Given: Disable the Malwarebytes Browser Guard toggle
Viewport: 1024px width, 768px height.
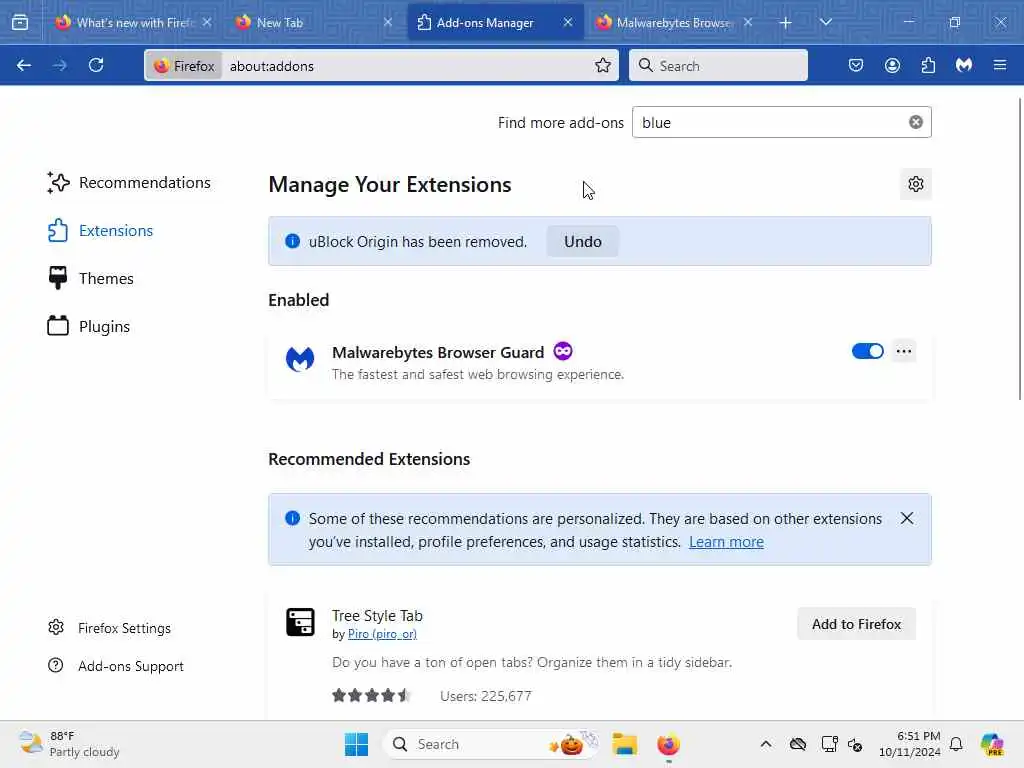Looking at the screenshot, I should coord(867,351).
